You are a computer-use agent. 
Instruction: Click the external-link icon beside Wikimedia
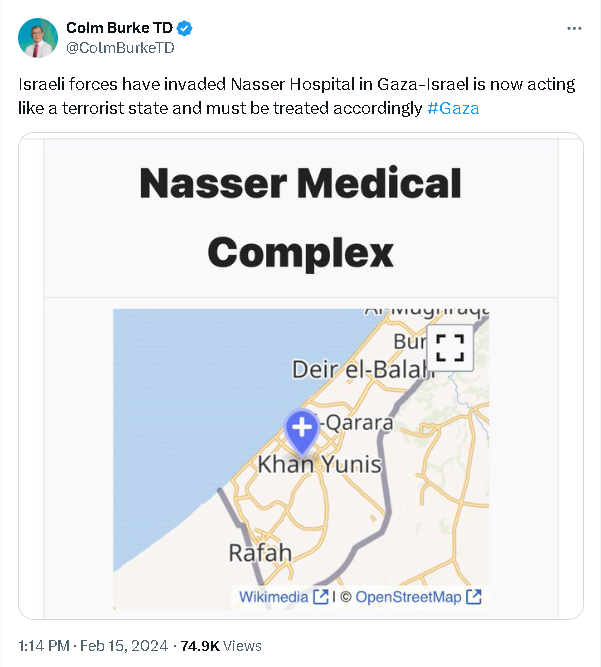pyautogui.click(x=321, y=597)
